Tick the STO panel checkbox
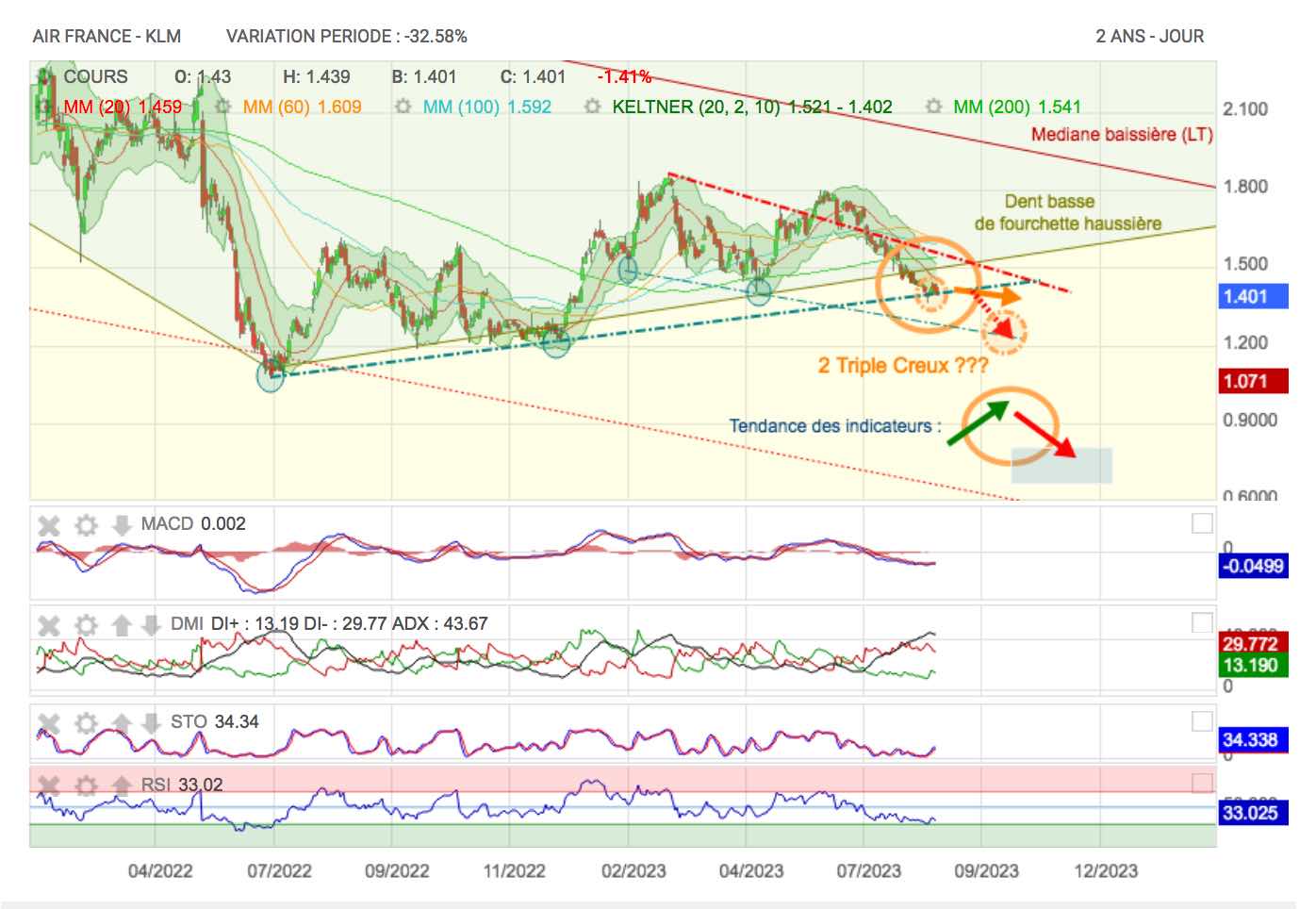The height and width of the screenshot is (909, 1316). tap(1202, 721)
